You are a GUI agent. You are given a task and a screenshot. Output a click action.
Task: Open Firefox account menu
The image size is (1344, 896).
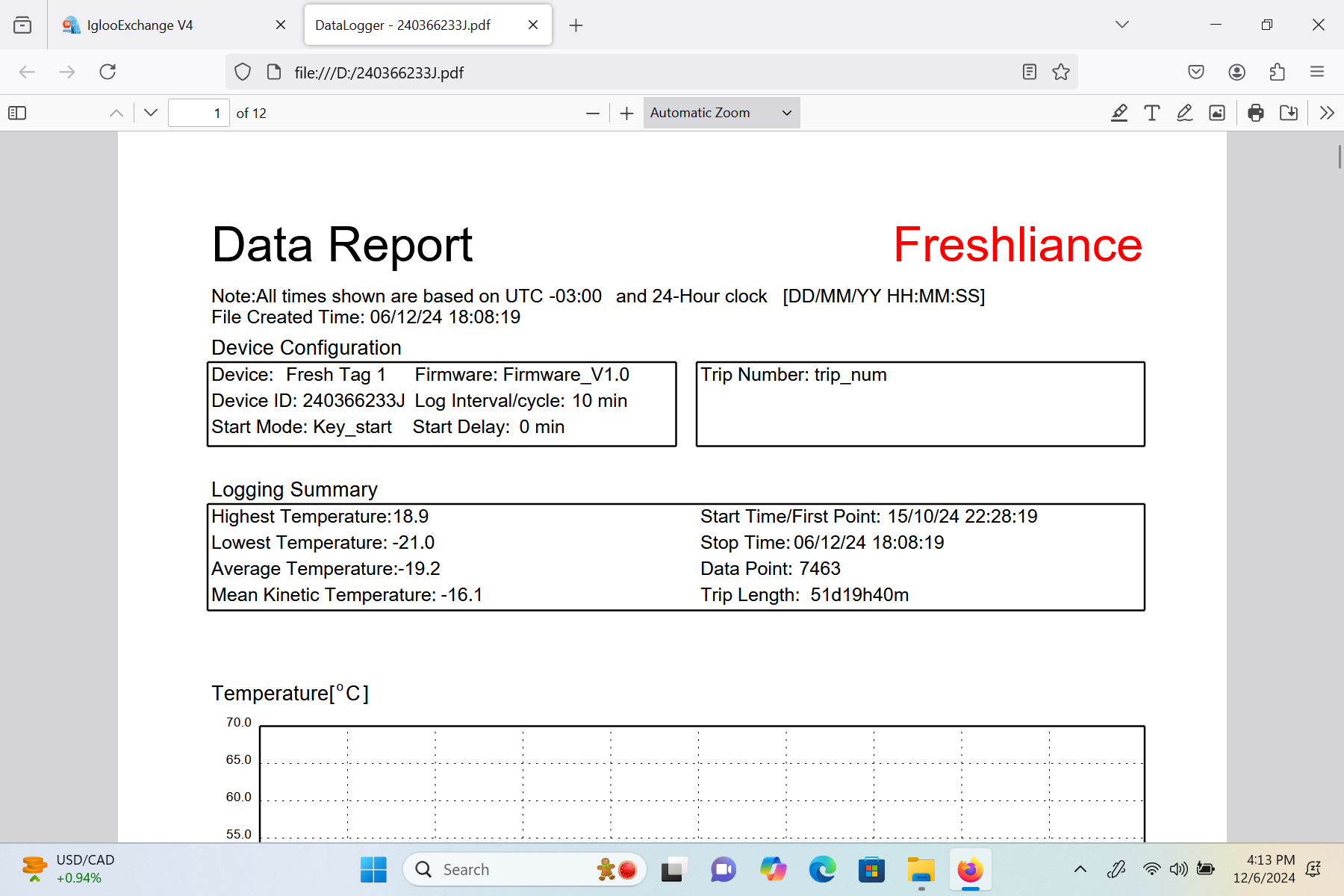1236,72
